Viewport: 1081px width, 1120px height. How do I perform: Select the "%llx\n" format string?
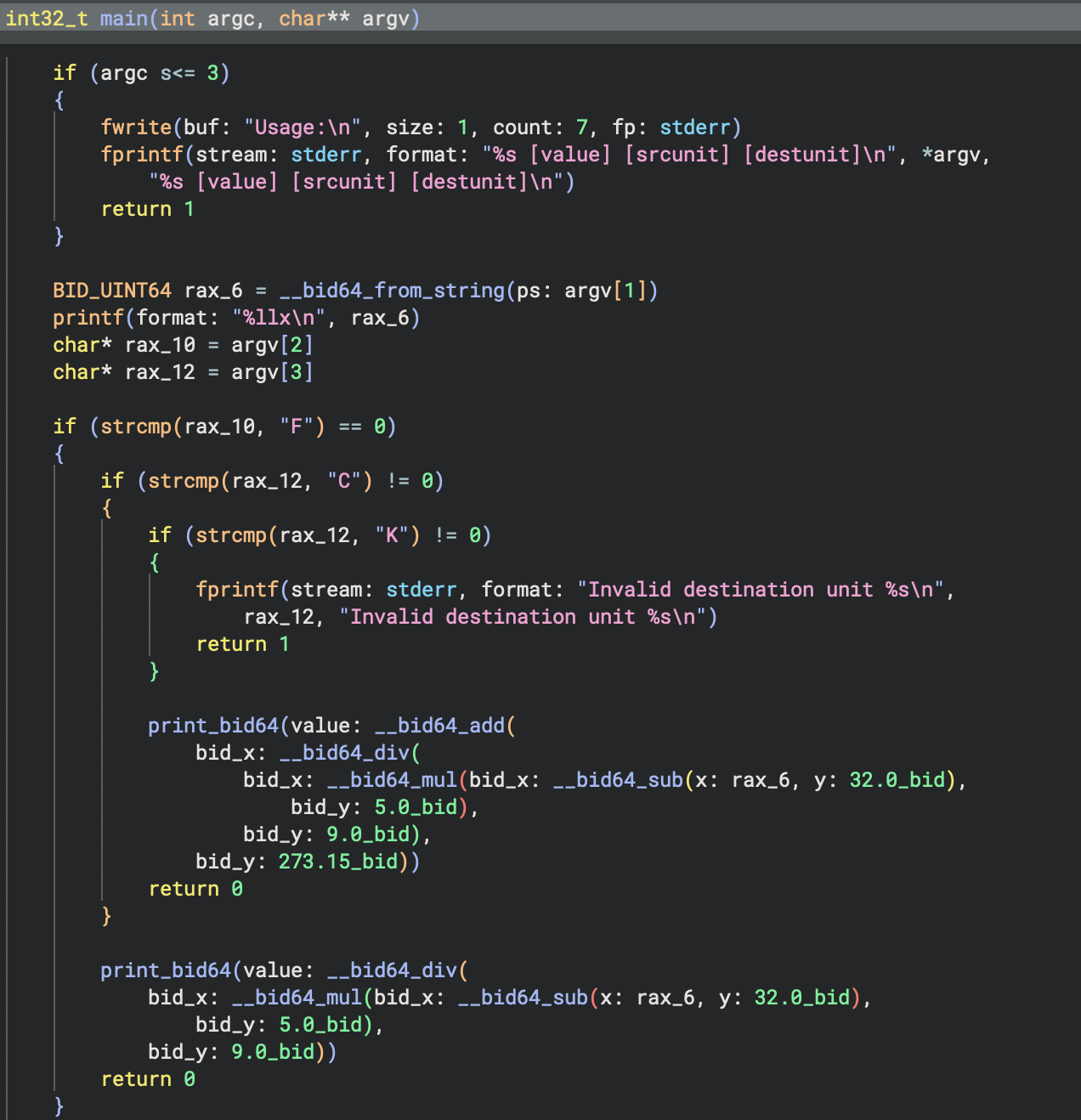click(x=279, y=318)
